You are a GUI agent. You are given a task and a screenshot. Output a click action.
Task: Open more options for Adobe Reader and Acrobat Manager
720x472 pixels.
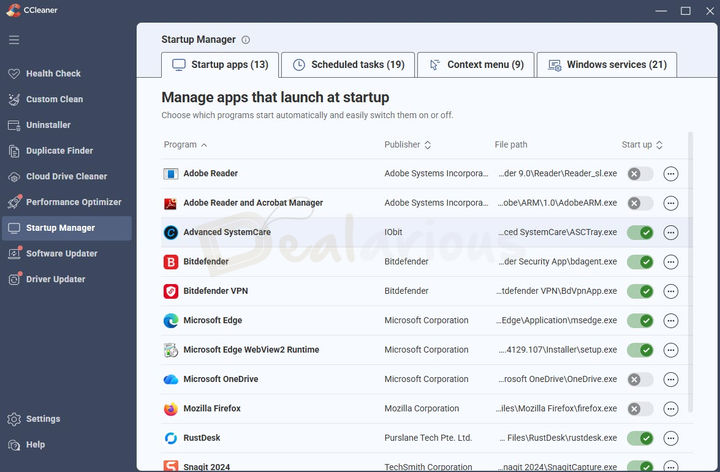click(x=671, y=203)
